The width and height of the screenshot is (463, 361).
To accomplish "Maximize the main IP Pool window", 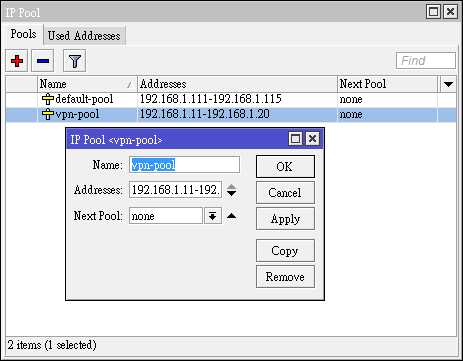I will pyautogui.click(x=433, y=12).
